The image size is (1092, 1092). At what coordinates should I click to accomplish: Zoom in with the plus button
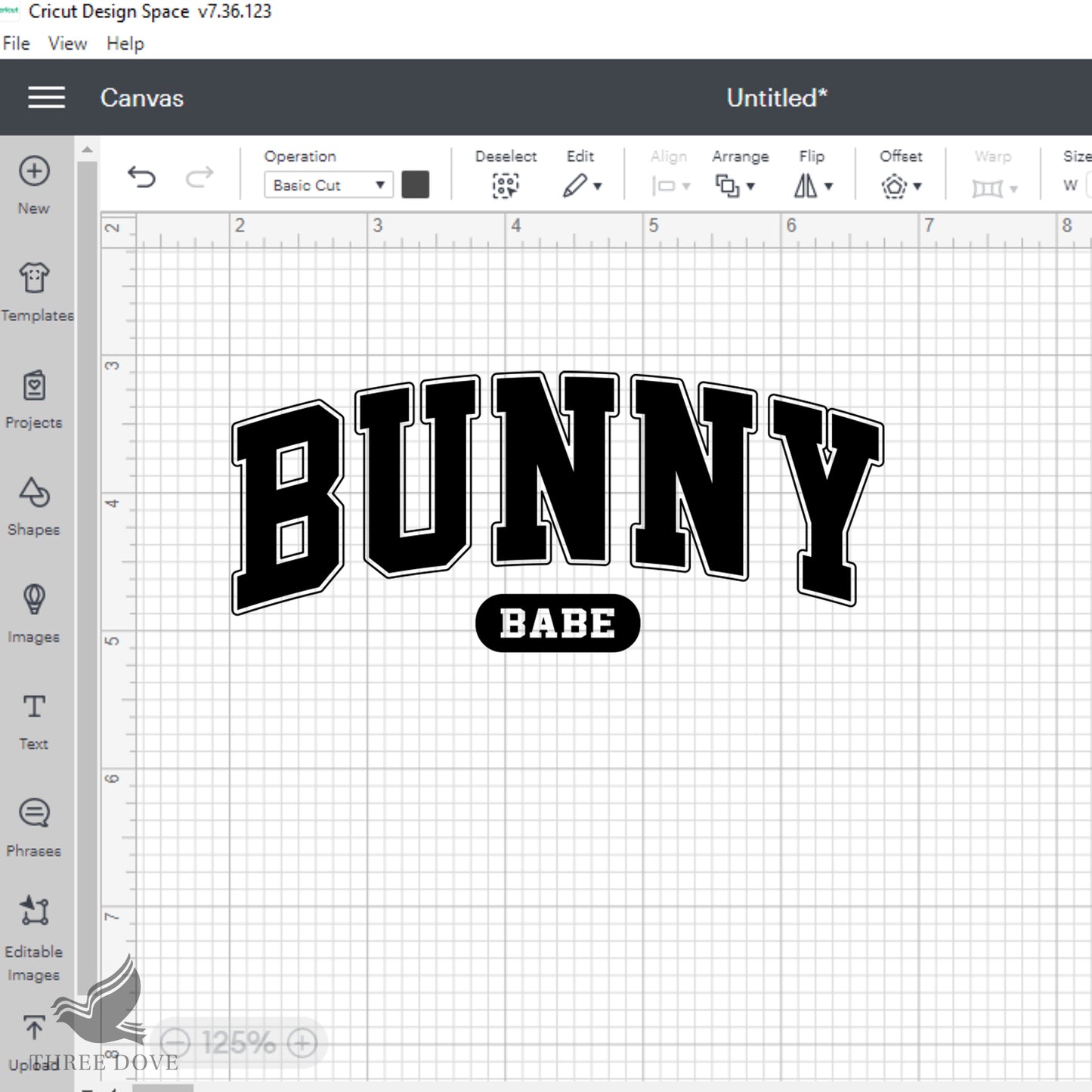coord(302,1044)
